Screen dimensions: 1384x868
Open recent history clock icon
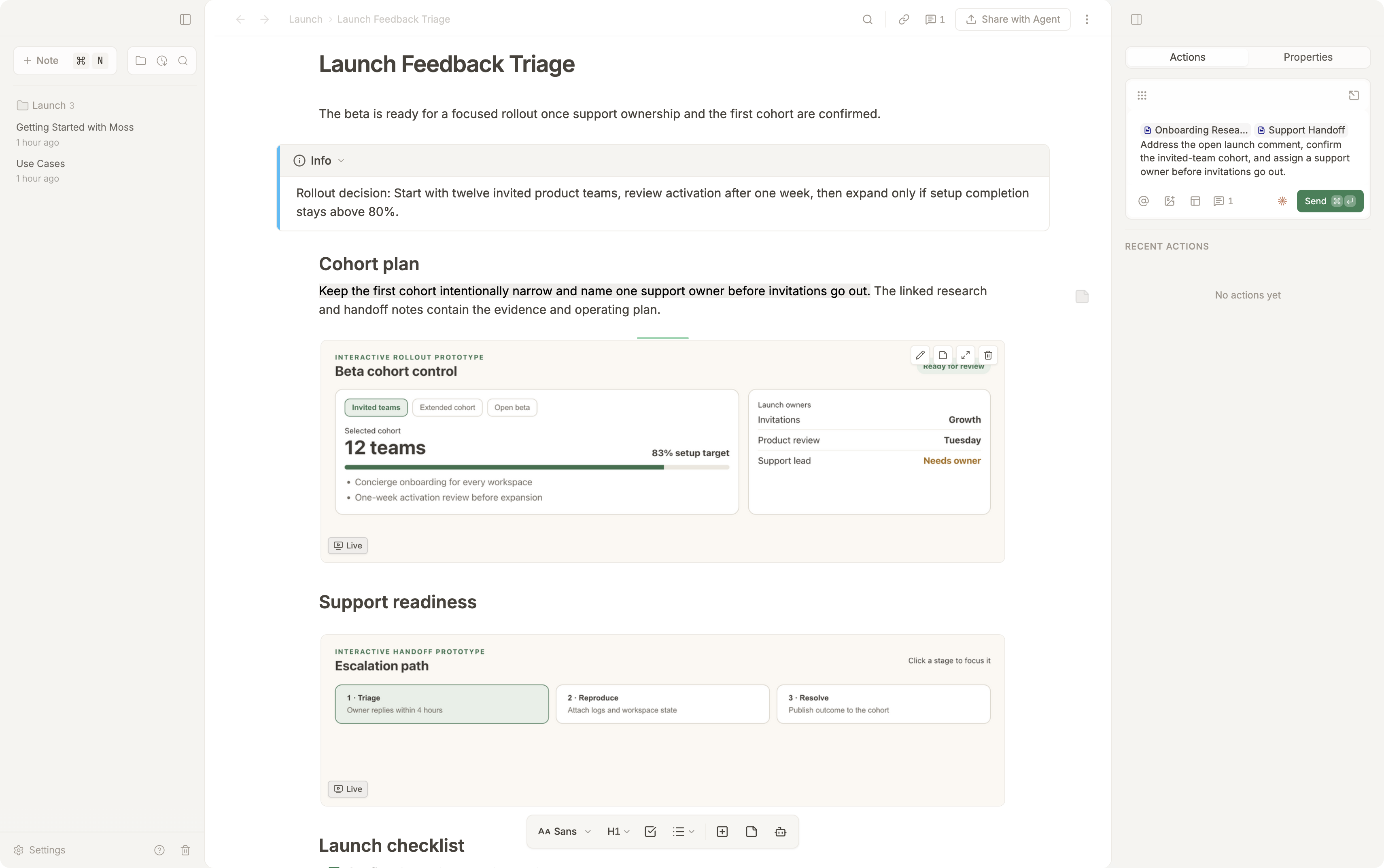(162, 61)
